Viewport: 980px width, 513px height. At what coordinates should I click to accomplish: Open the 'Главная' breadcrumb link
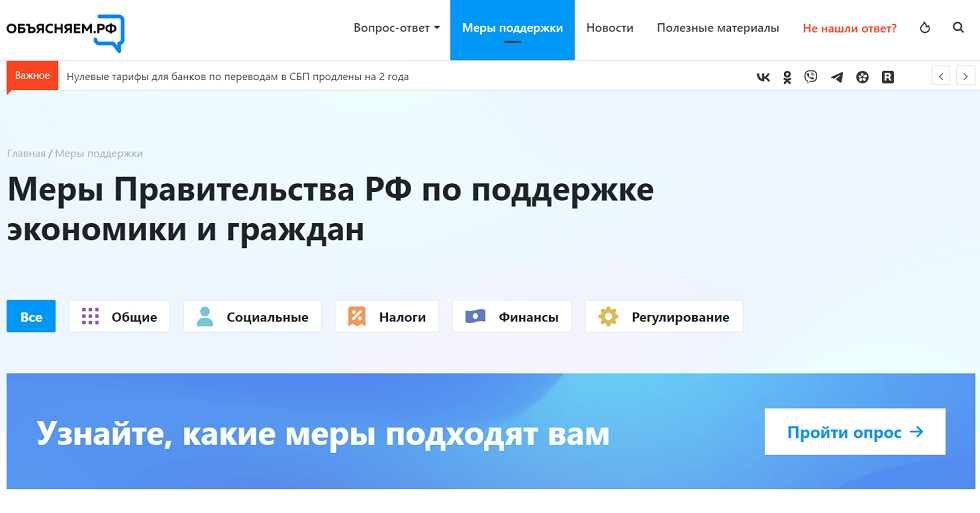[x=26, y=154]
